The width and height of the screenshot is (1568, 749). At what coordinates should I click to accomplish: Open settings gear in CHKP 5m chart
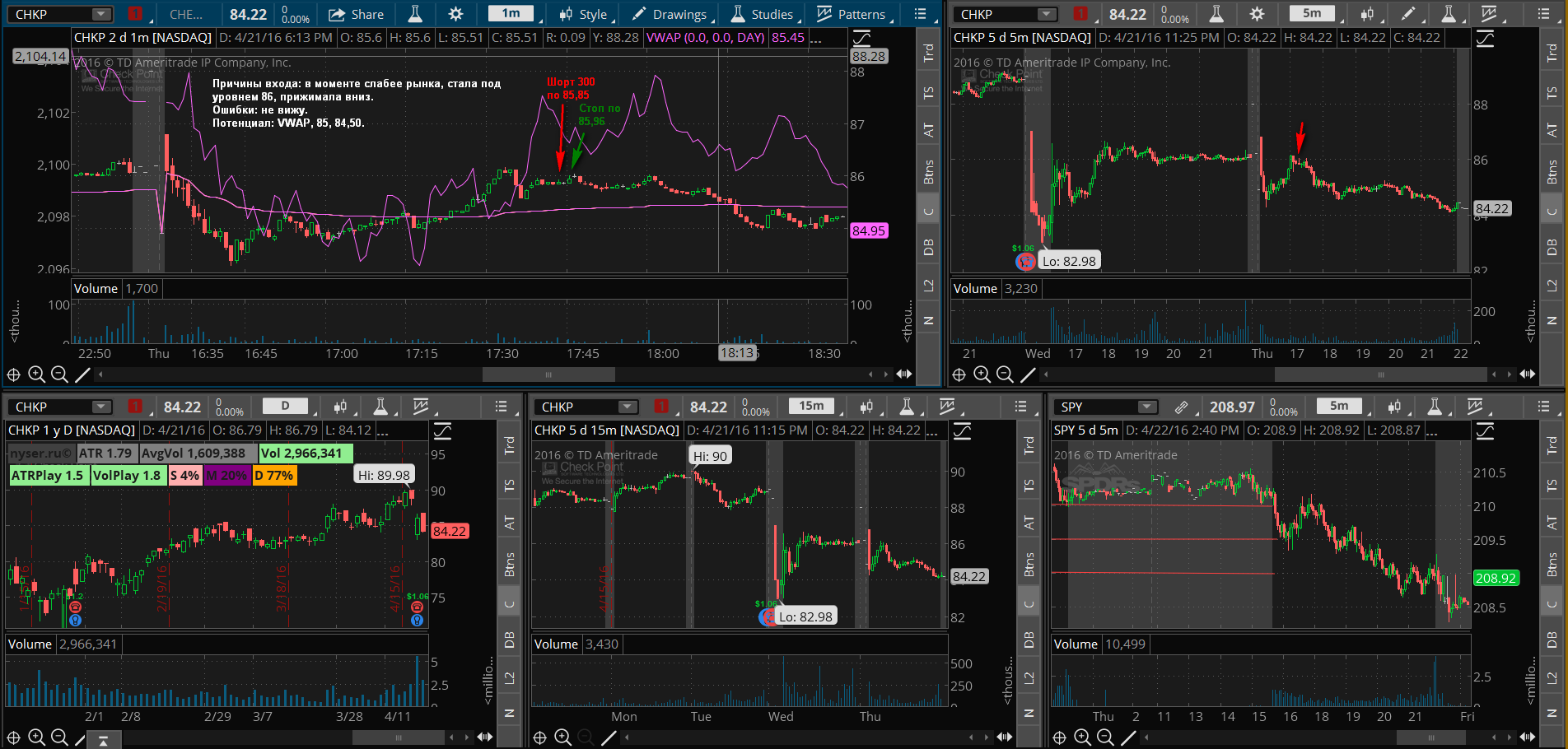[x=1257, y=14]
